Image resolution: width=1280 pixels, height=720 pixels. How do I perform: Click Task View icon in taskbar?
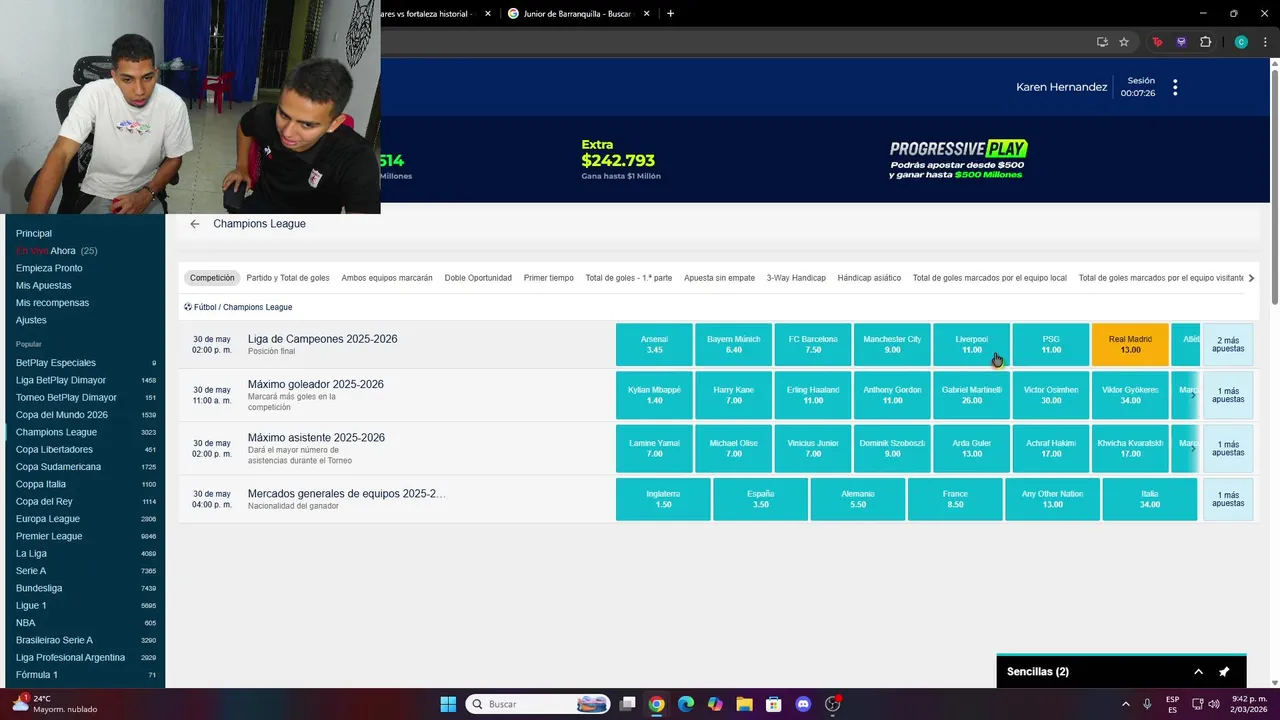click(627, 704)
